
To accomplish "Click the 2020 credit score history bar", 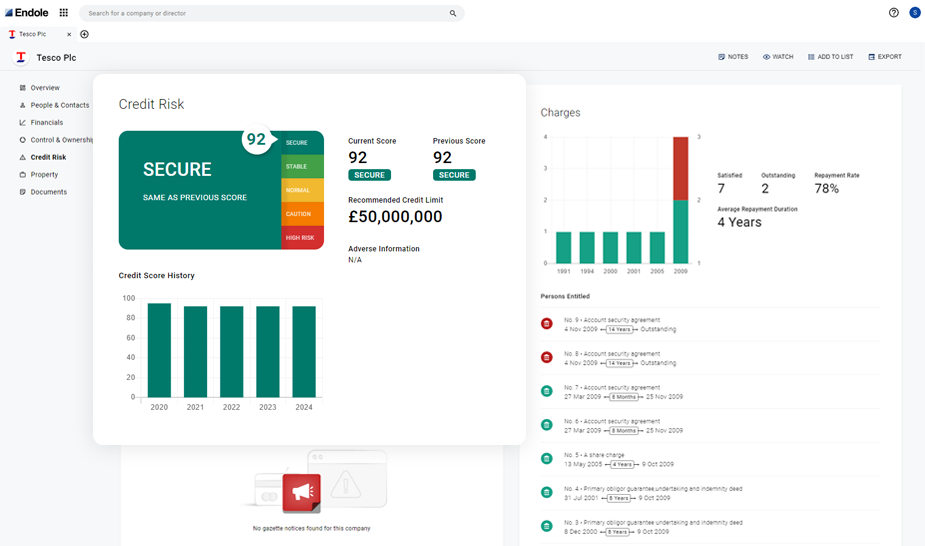I will click(x=159, y=350).
